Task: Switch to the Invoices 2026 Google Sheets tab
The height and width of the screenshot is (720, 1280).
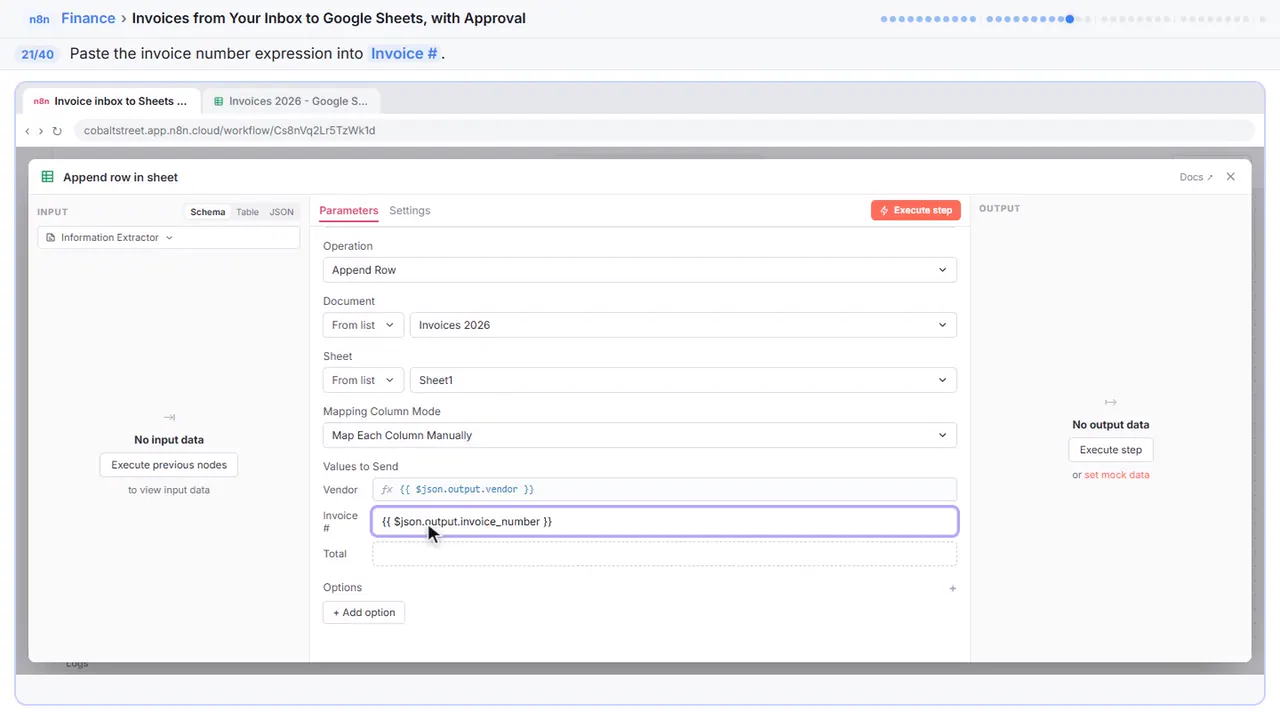Action: click(291, 101)
